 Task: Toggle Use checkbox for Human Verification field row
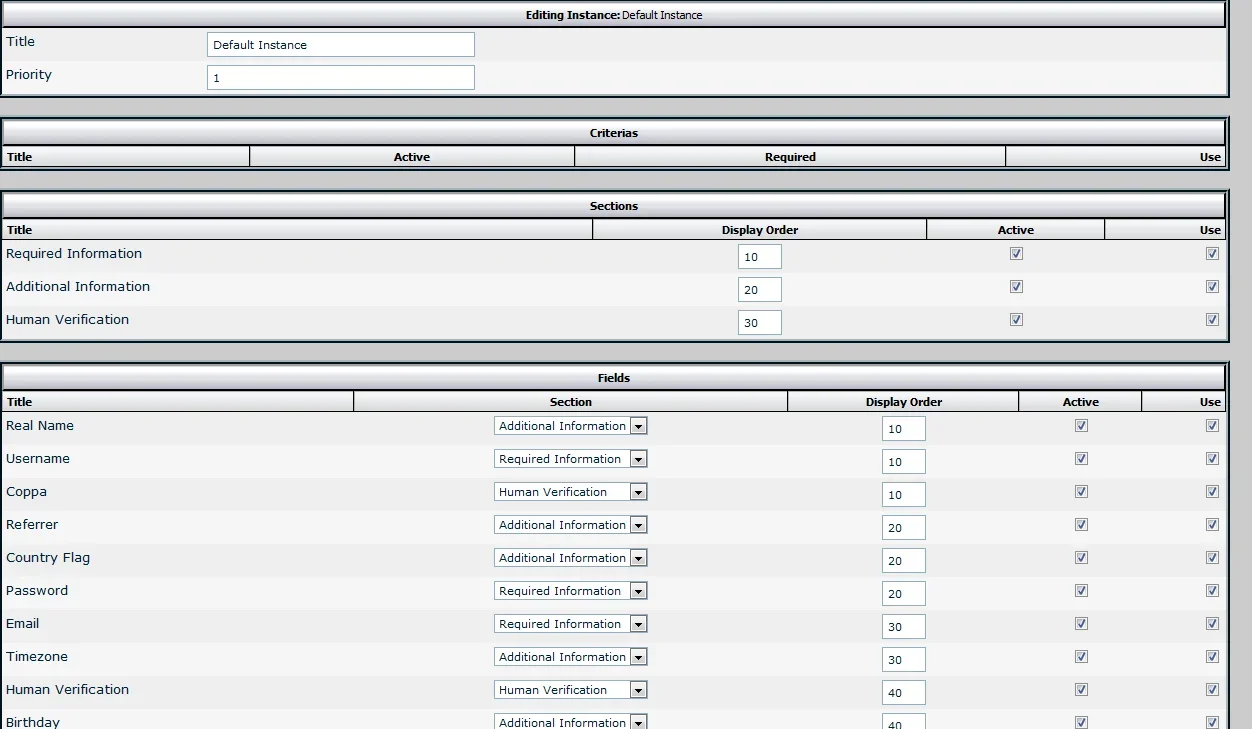(1212, 690)
